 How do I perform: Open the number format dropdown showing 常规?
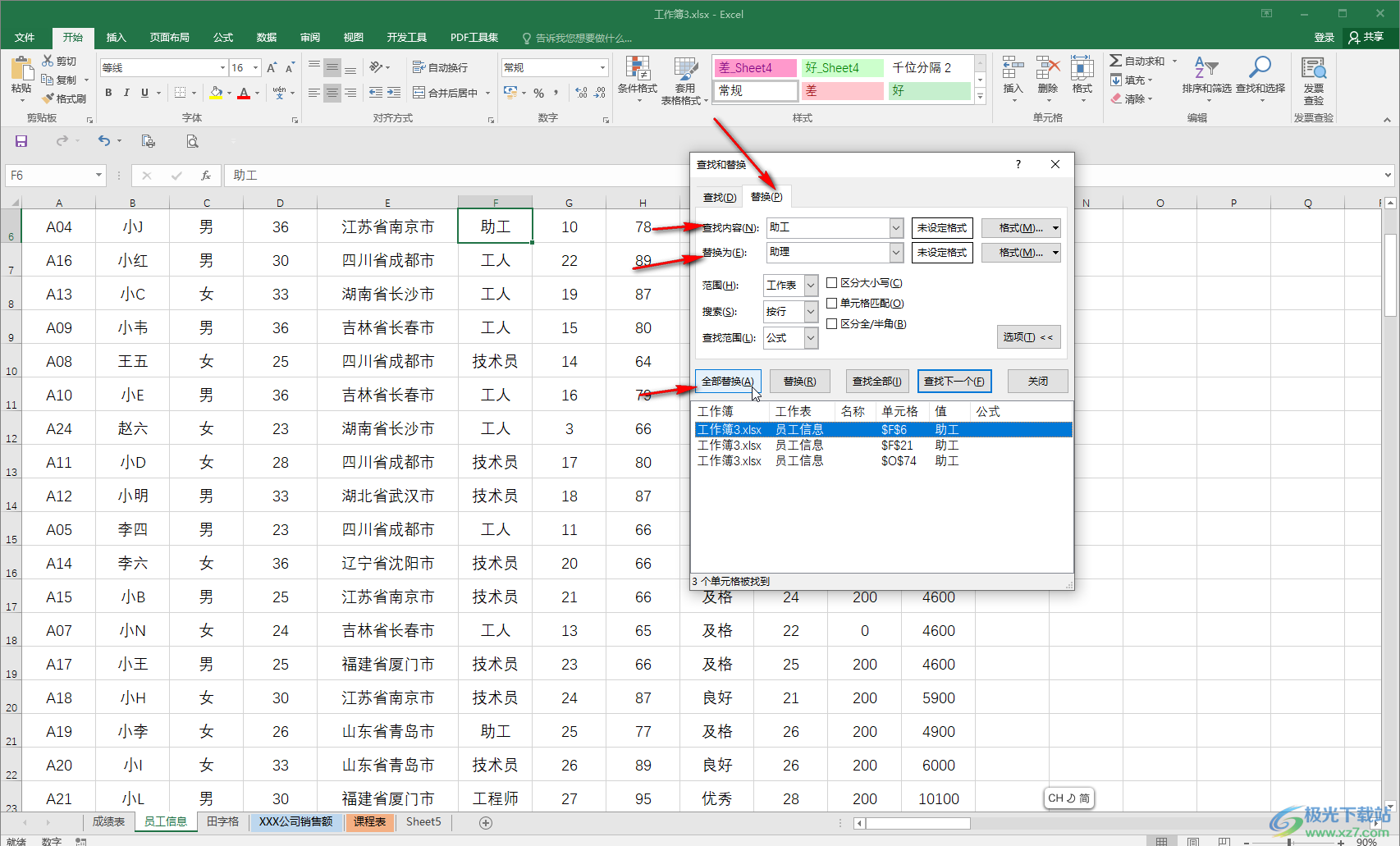pyautogui.click(x=603, y=67)
